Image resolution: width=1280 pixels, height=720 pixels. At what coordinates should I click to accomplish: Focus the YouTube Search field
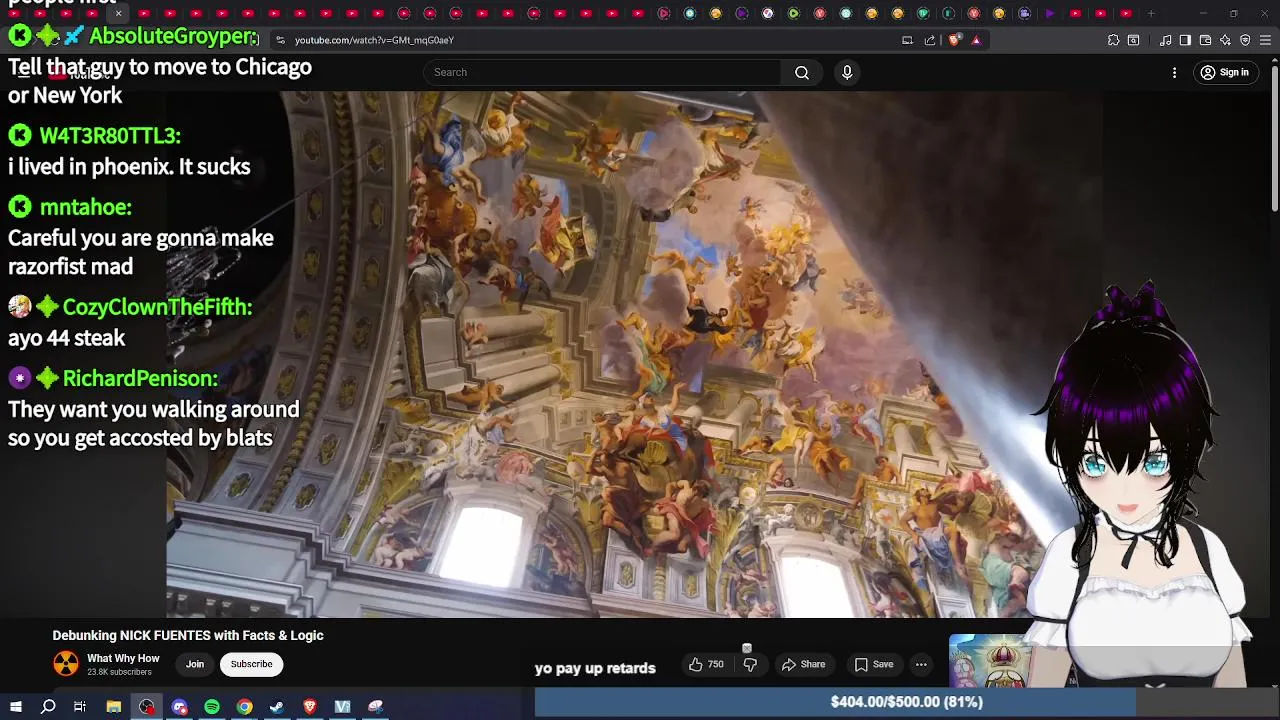(x=603, y=72)
